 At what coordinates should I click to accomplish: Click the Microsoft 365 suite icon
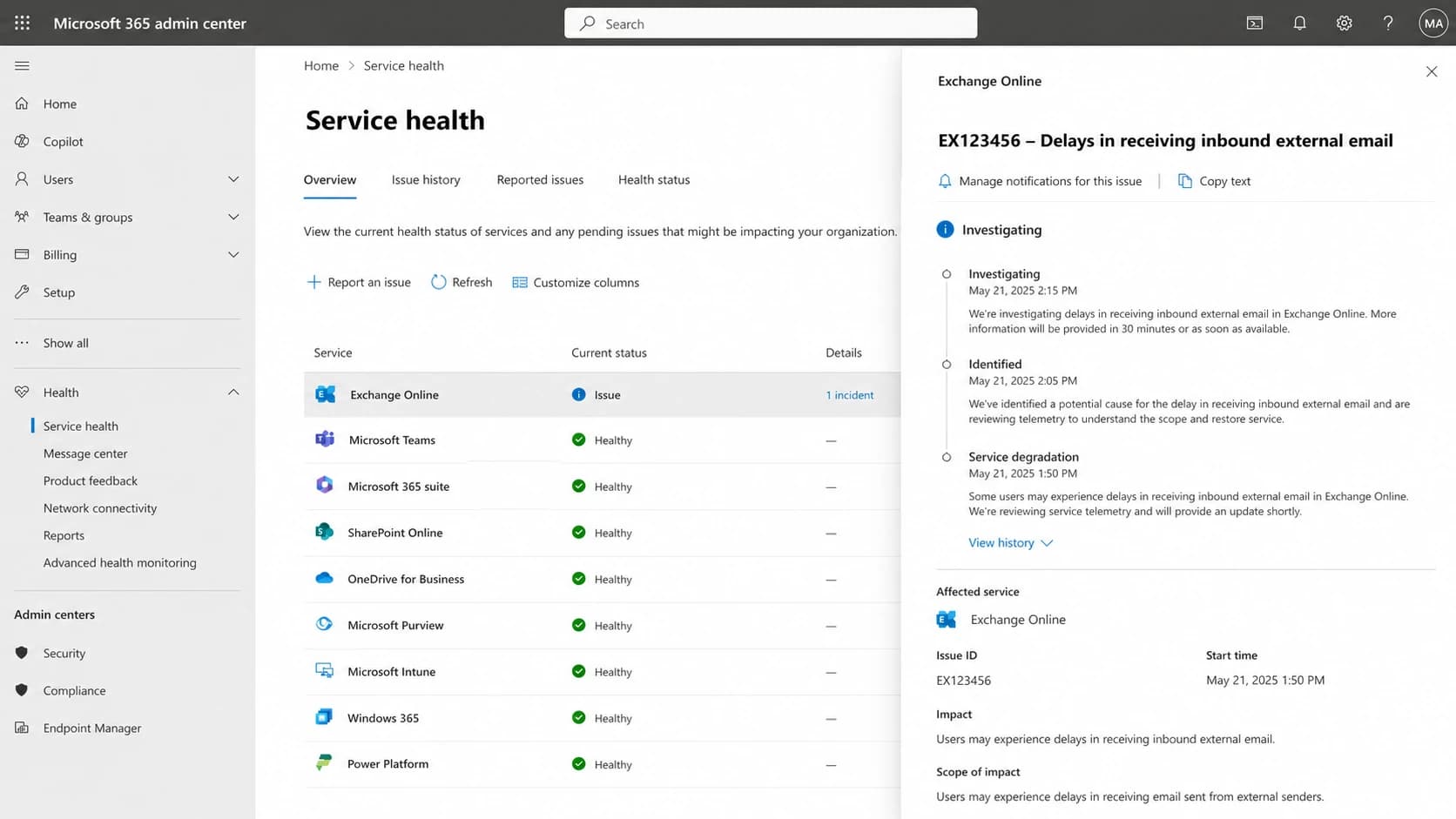(x=325, y=486)
